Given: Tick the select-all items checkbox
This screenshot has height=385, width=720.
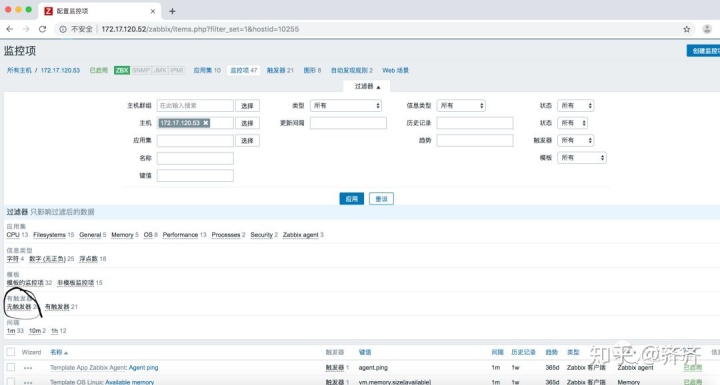Looking at the screenshot, I should pyautogui.click(x=11, y=352).
